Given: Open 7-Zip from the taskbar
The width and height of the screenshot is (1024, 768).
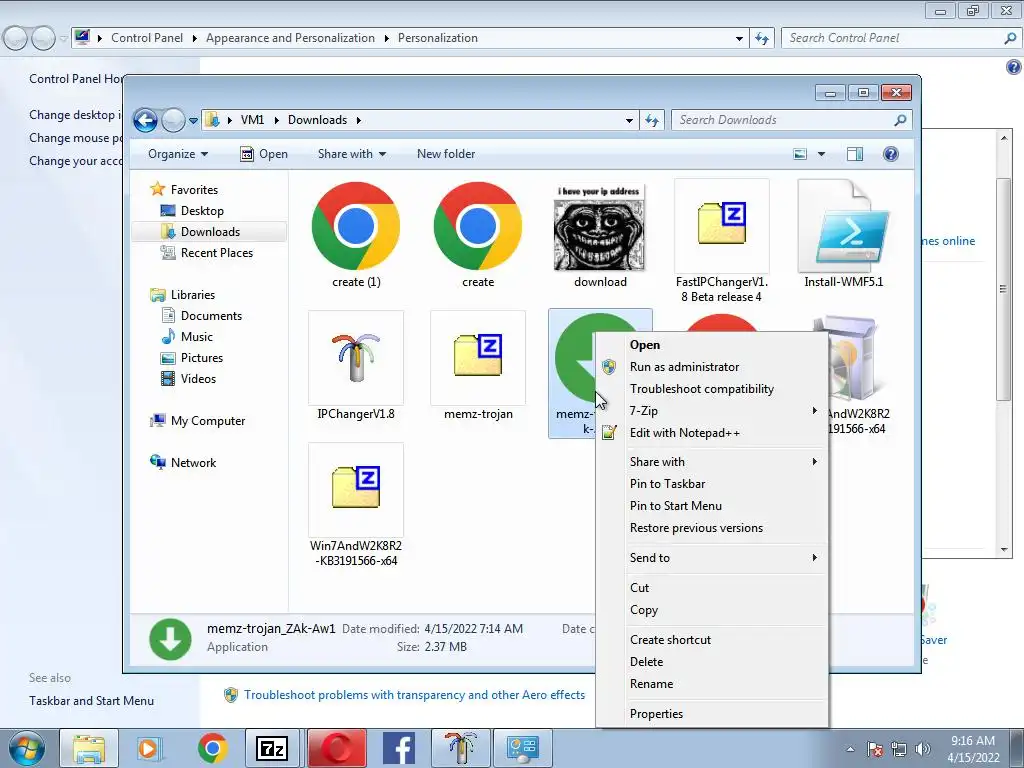Looking at the screenshot, I should (272, 748).
